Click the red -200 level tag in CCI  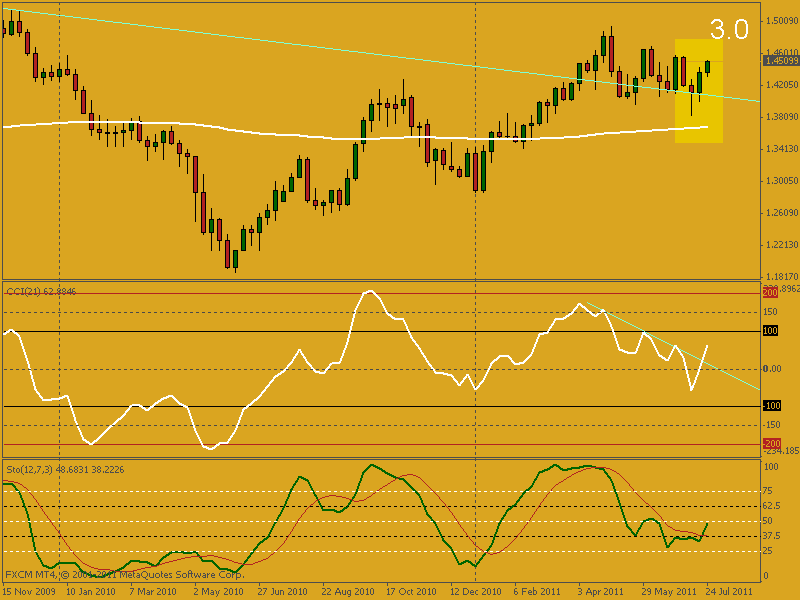pos(771,443)
